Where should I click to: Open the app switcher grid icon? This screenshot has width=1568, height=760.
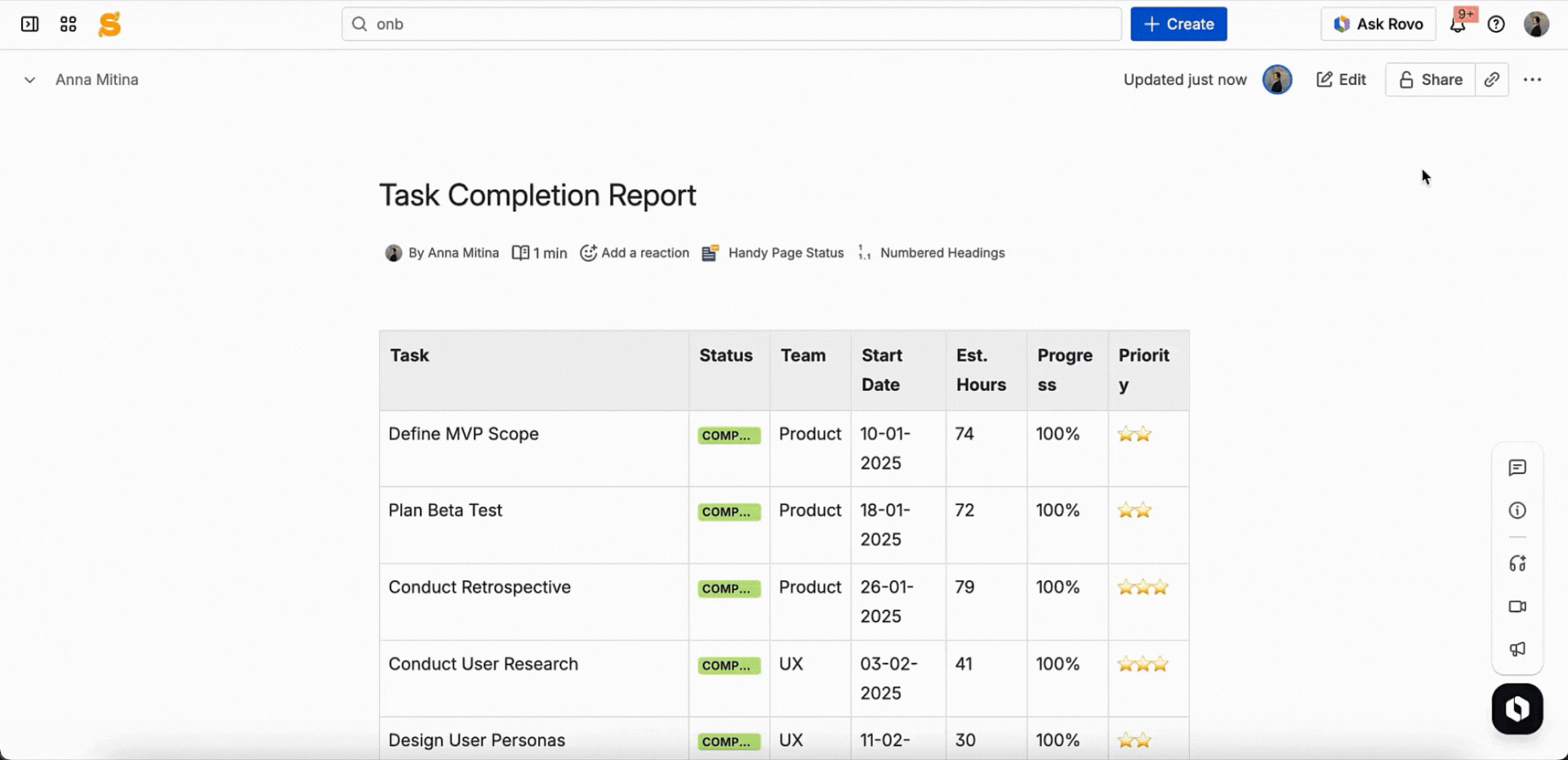pyautogui.click(x=69, y=25)
